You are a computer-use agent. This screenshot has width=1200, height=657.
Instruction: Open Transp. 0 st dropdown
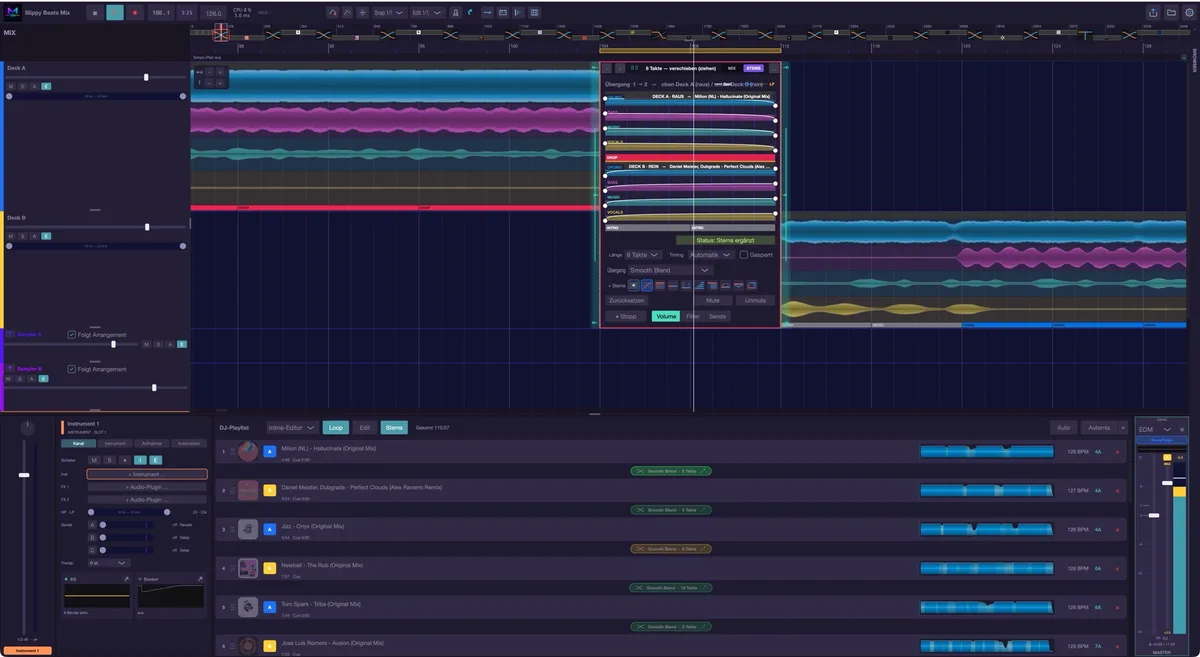click(109, 563)
